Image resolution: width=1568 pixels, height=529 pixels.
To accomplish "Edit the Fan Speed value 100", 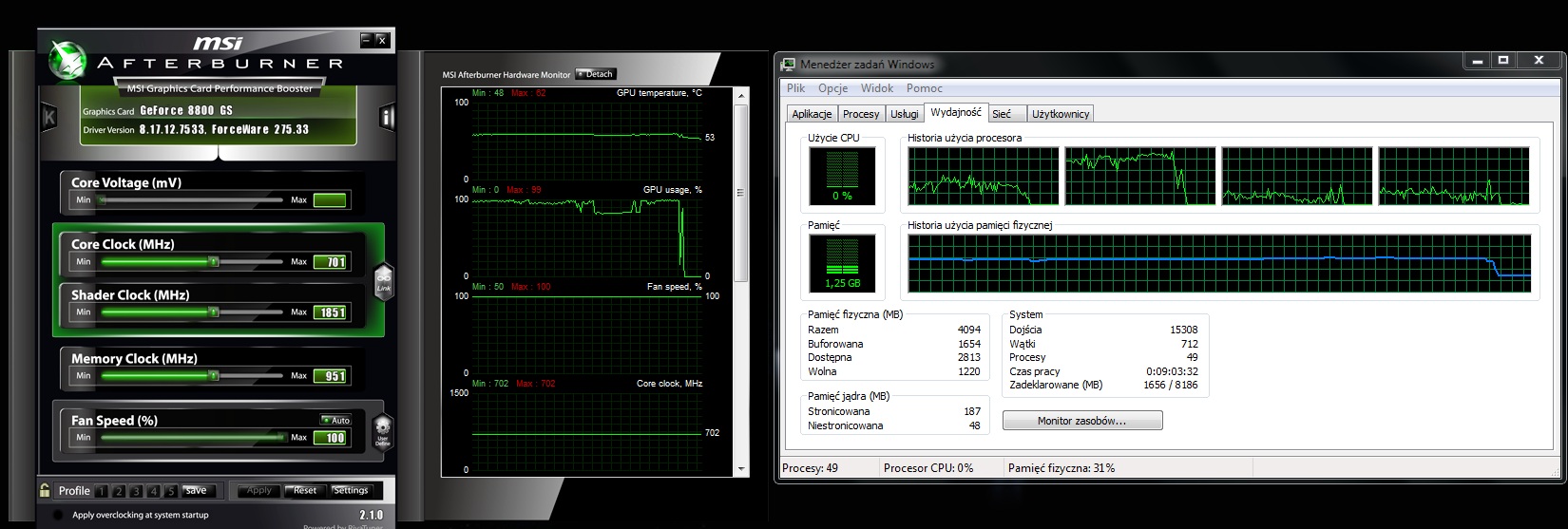I will click(330, 438).
